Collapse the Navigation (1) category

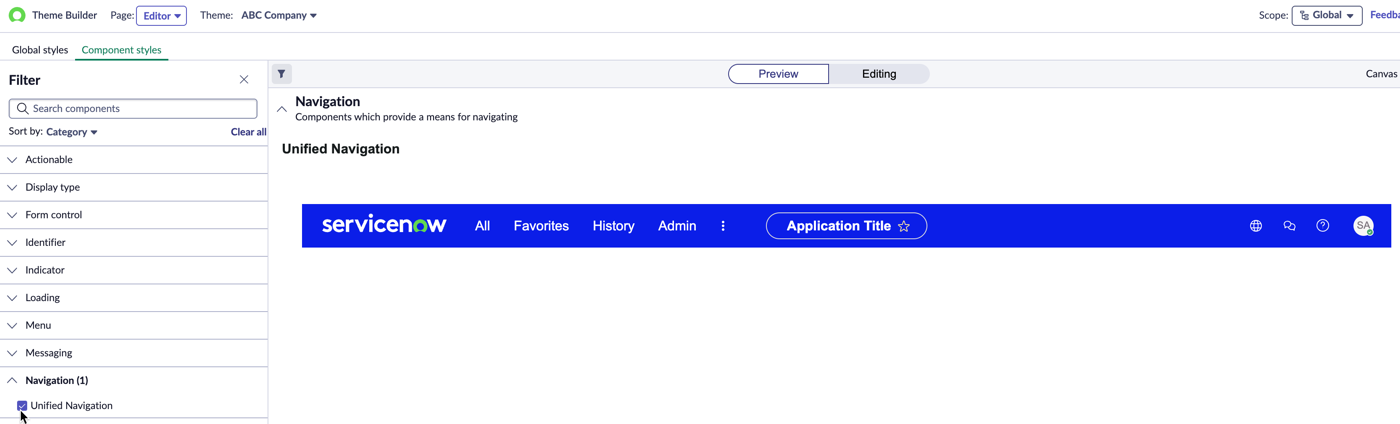[134, 381]
